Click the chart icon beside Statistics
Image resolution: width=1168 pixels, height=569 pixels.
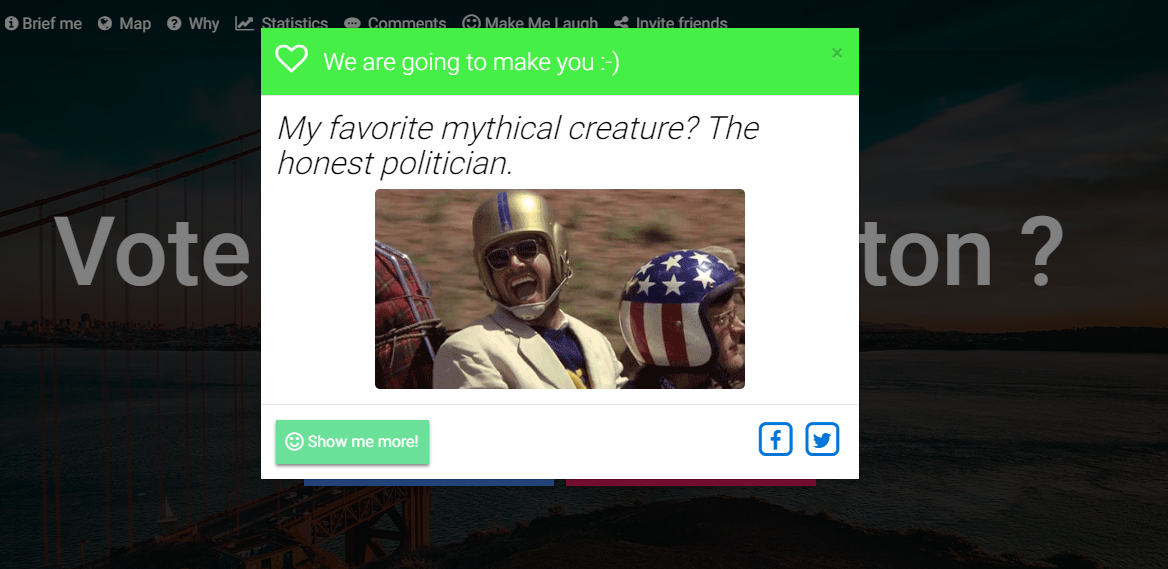coord(244,22)
